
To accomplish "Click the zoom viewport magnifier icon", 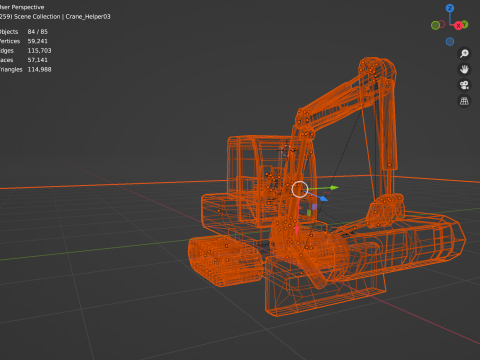I will coord(464,53).
